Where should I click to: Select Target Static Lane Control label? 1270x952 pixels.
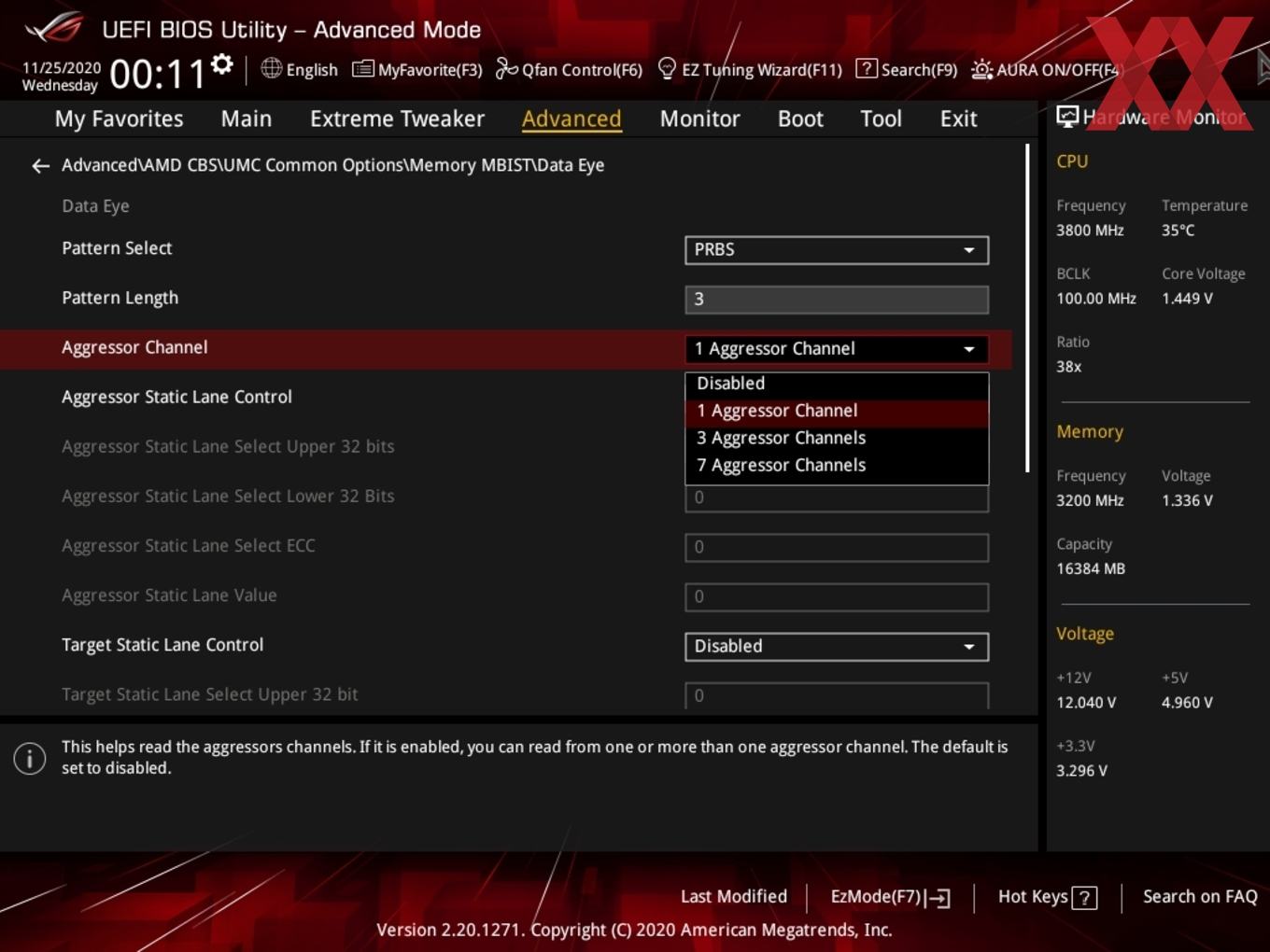pos(162,645)
